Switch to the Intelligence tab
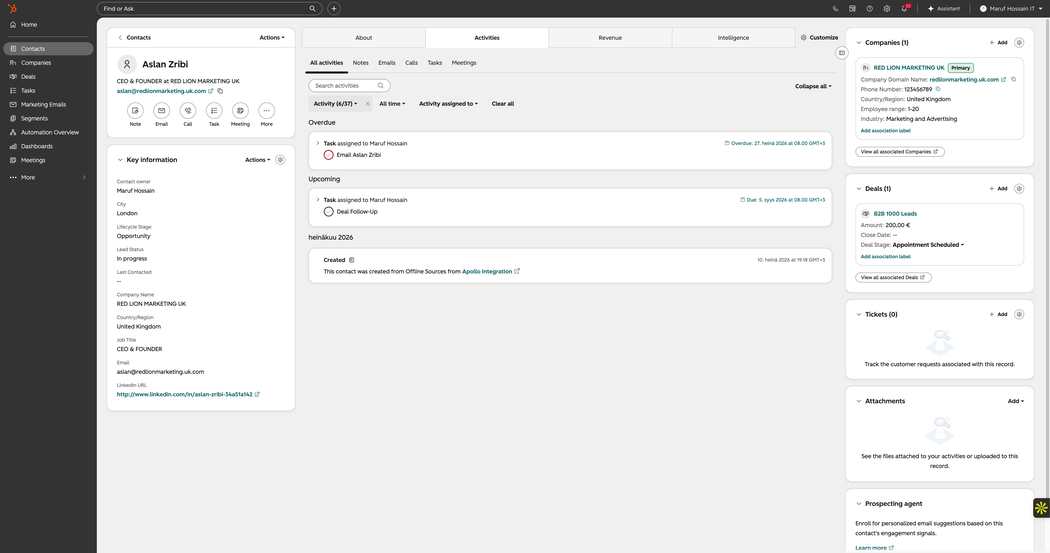 tap(733, 38)
